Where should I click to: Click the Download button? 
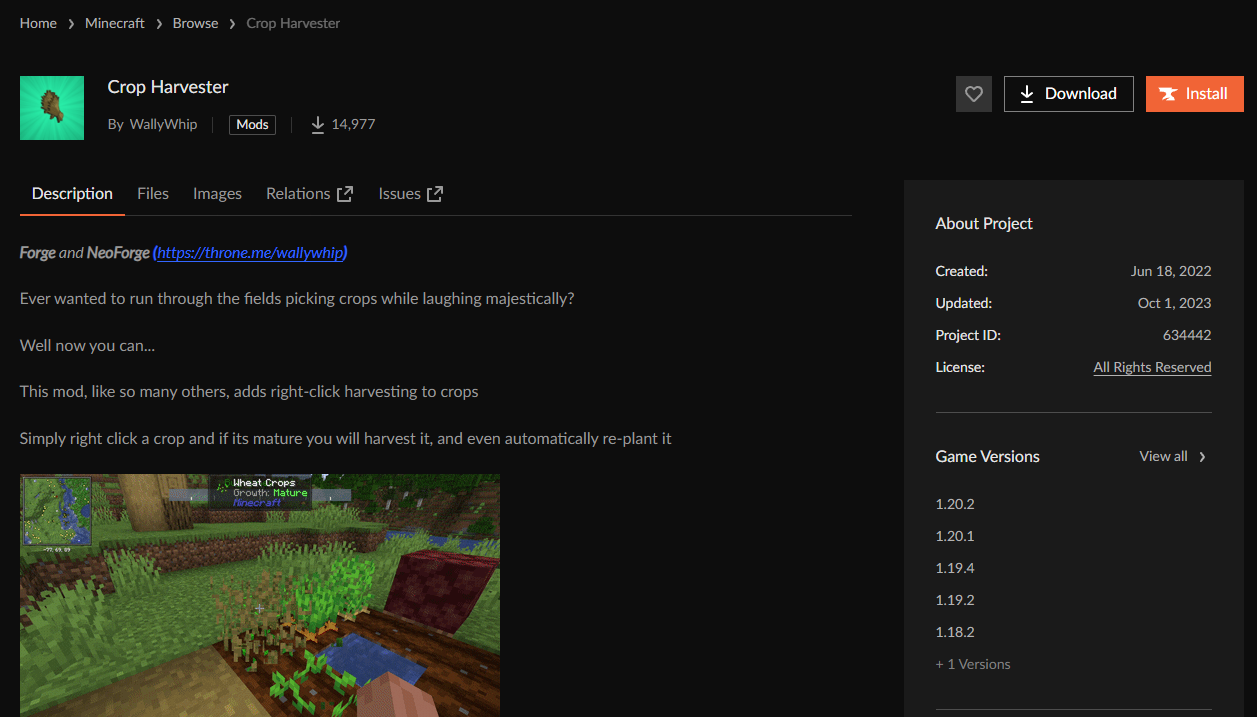point(1068,94)
